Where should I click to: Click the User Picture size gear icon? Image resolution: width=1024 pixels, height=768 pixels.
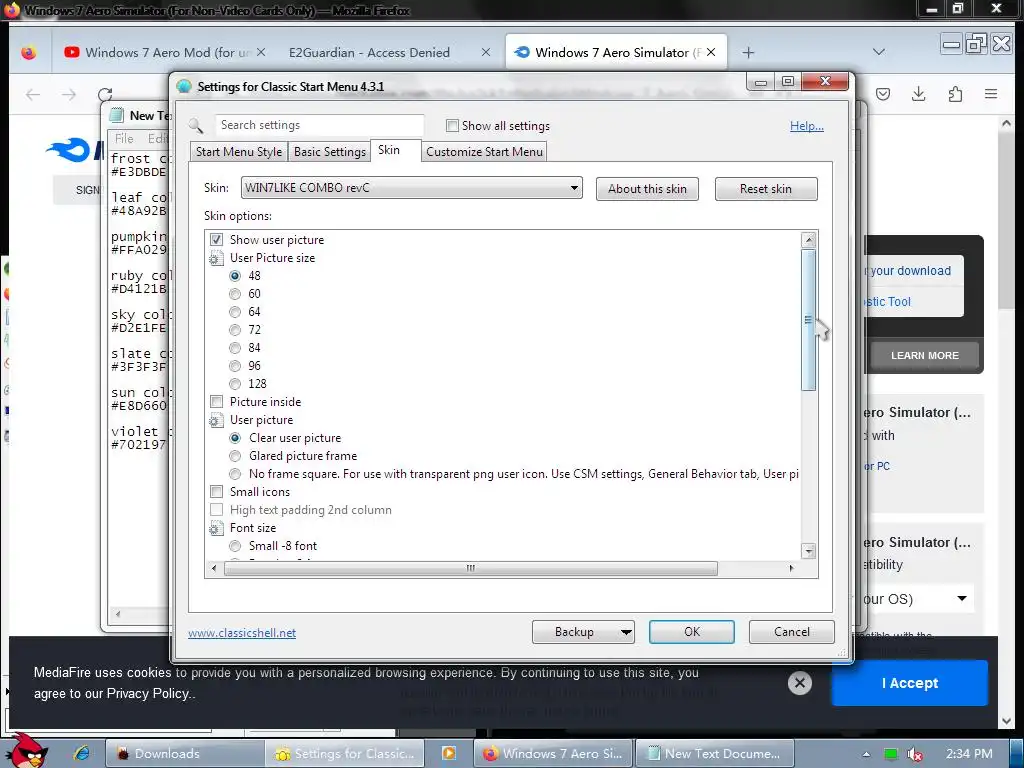pos(216,259)
